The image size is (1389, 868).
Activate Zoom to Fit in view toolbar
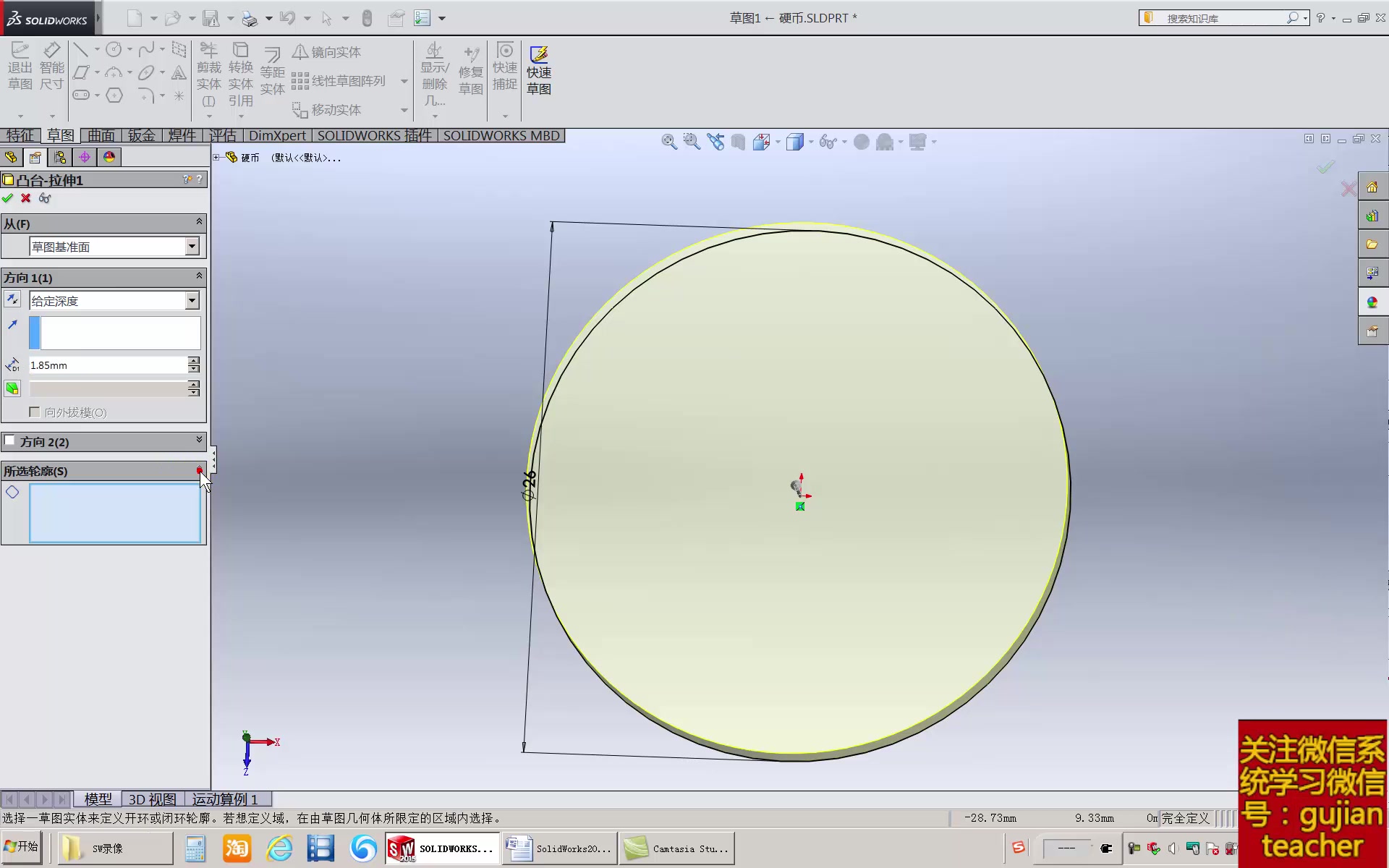coord(668,141)
